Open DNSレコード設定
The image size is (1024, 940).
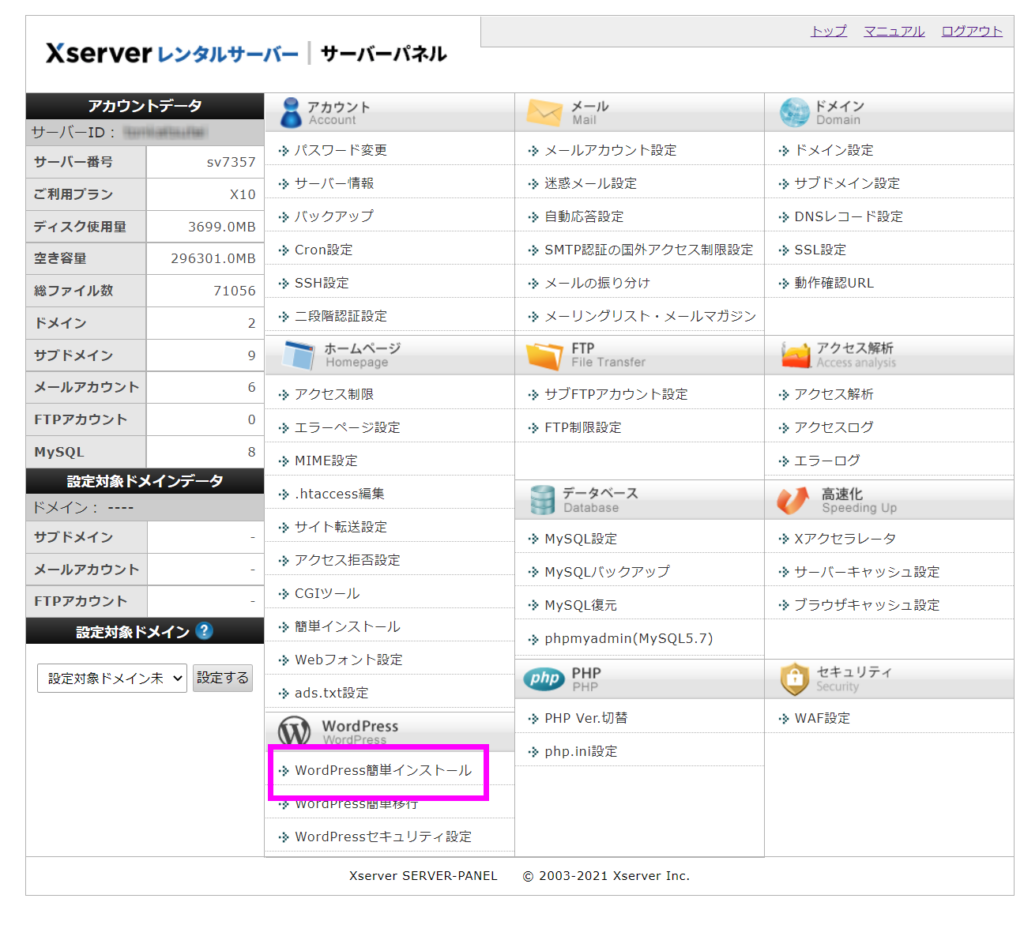coord(848,216)
